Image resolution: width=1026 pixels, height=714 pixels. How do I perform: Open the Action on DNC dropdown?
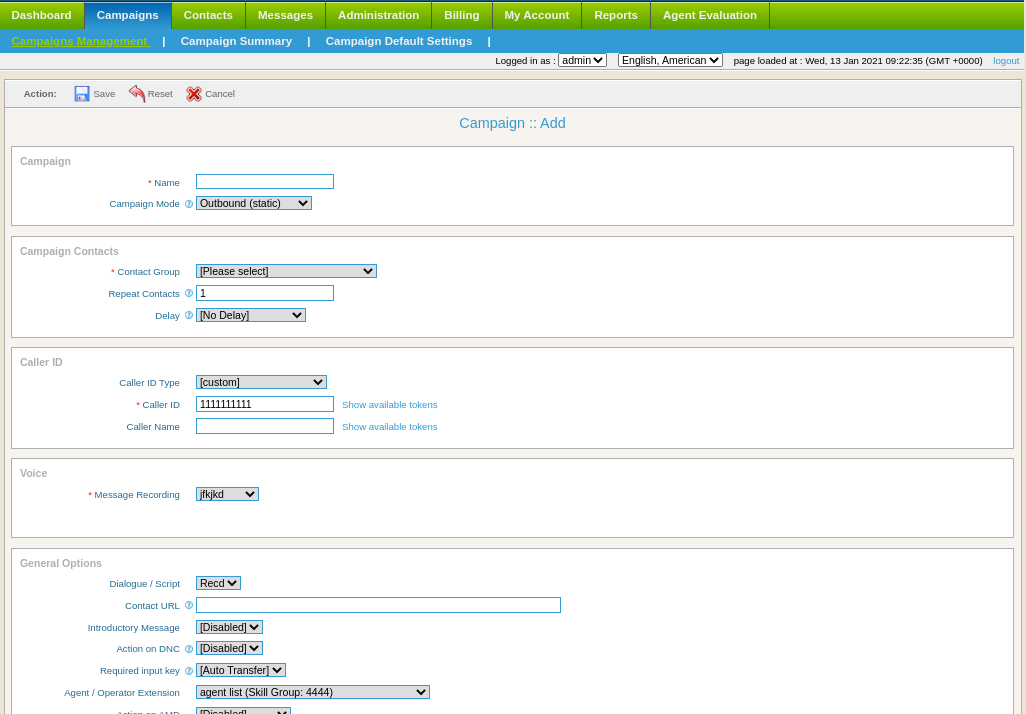pyautogui.click(x=229, y=648)
